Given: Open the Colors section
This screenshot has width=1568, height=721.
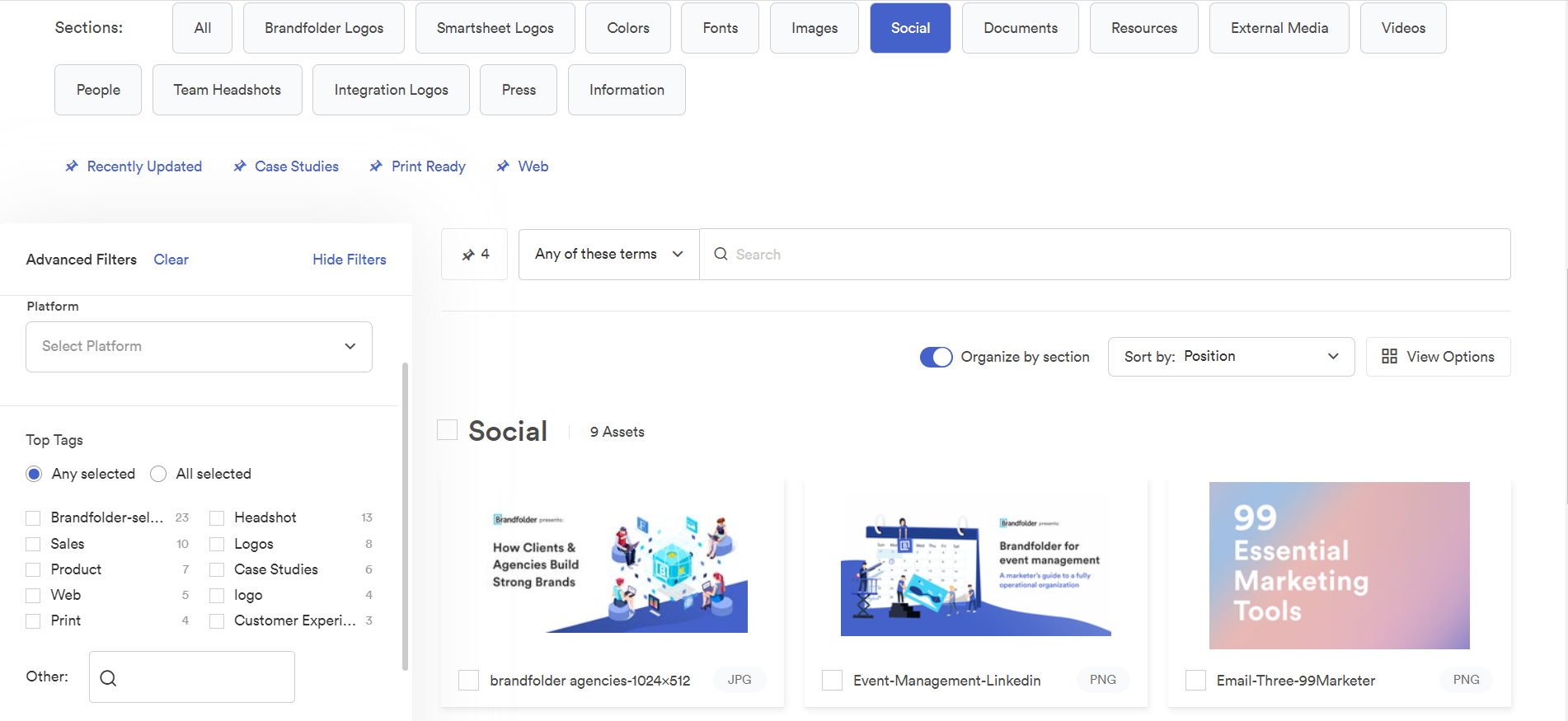Looking at the screenshot, I should (x=628, y=28).
